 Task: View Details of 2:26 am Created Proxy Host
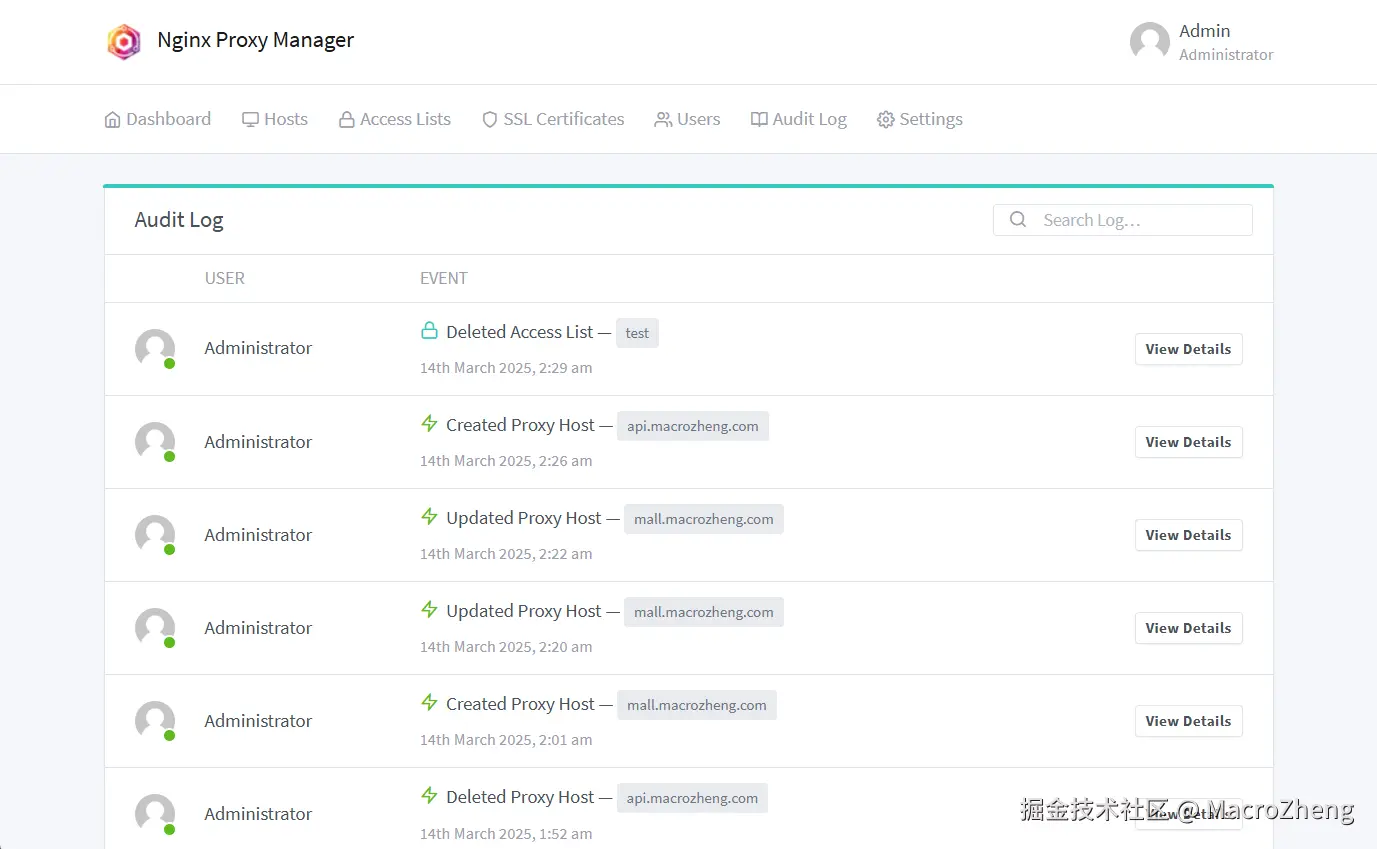click(x=1188, y=442)
